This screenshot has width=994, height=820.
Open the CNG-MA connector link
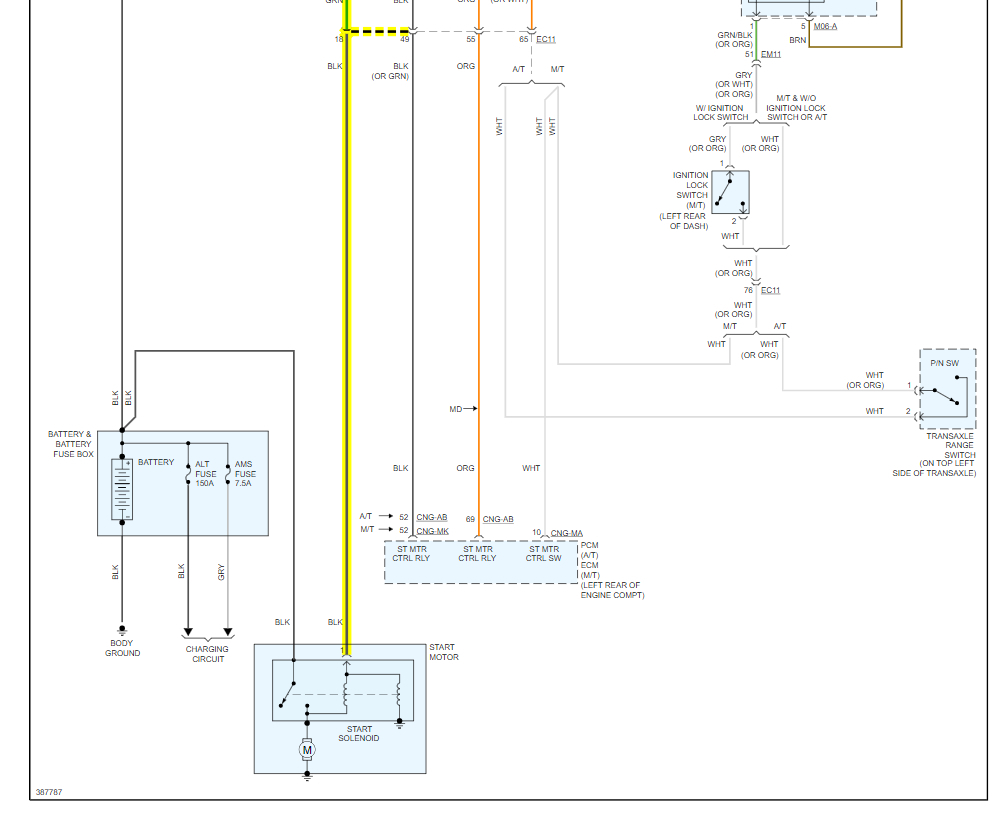point(567,533)
